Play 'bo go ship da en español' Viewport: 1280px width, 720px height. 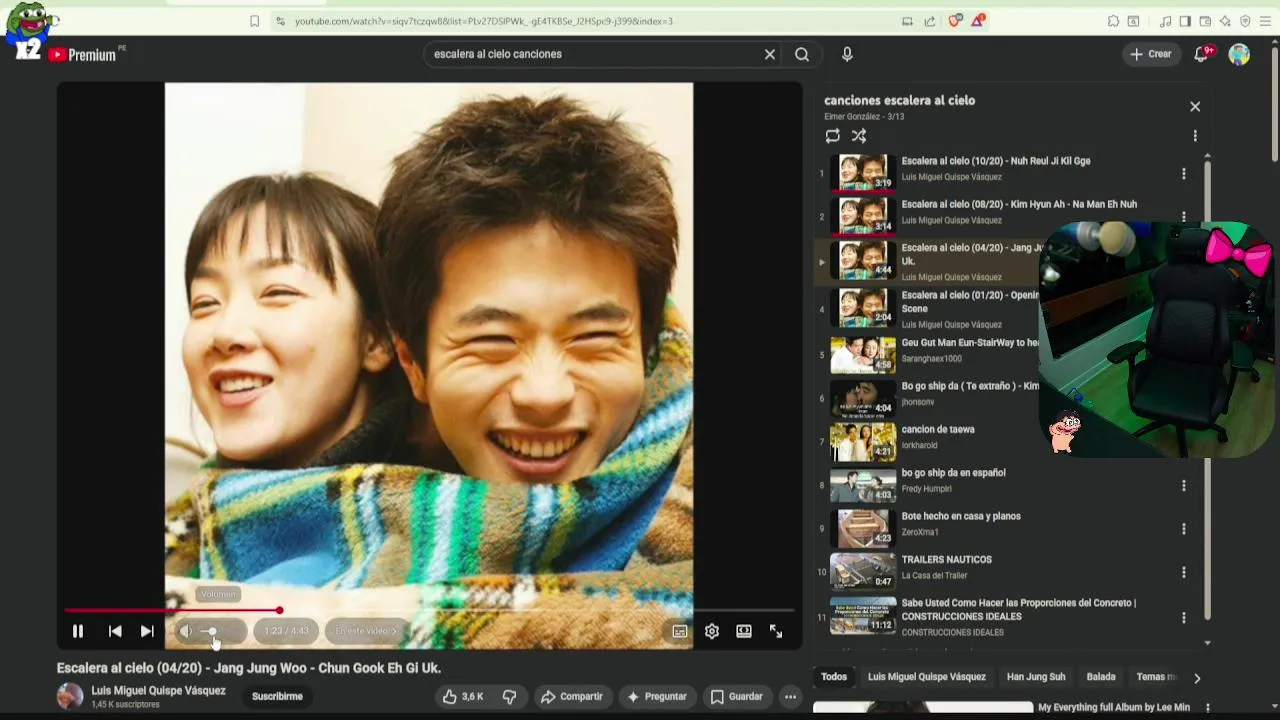point(953,473)
